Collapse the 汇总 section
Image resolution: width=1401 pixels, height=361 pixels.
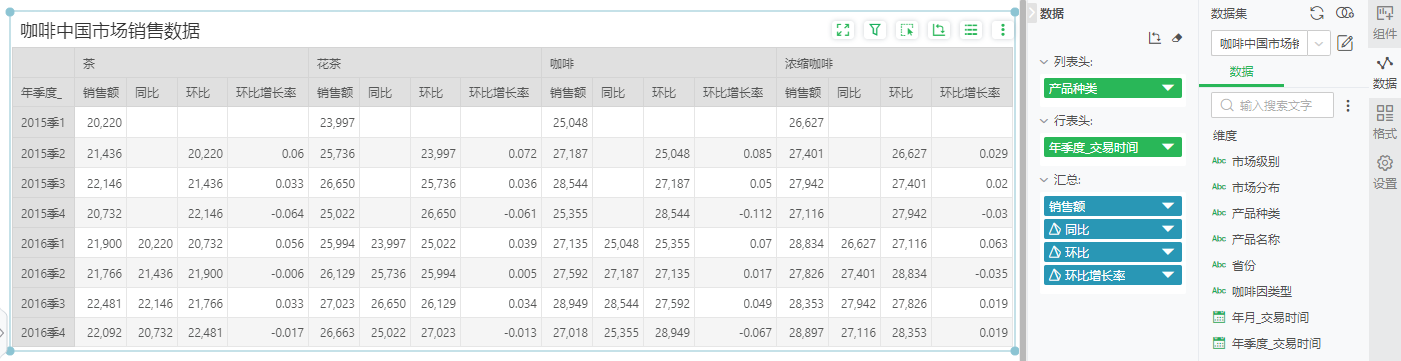pos(1045,180)
